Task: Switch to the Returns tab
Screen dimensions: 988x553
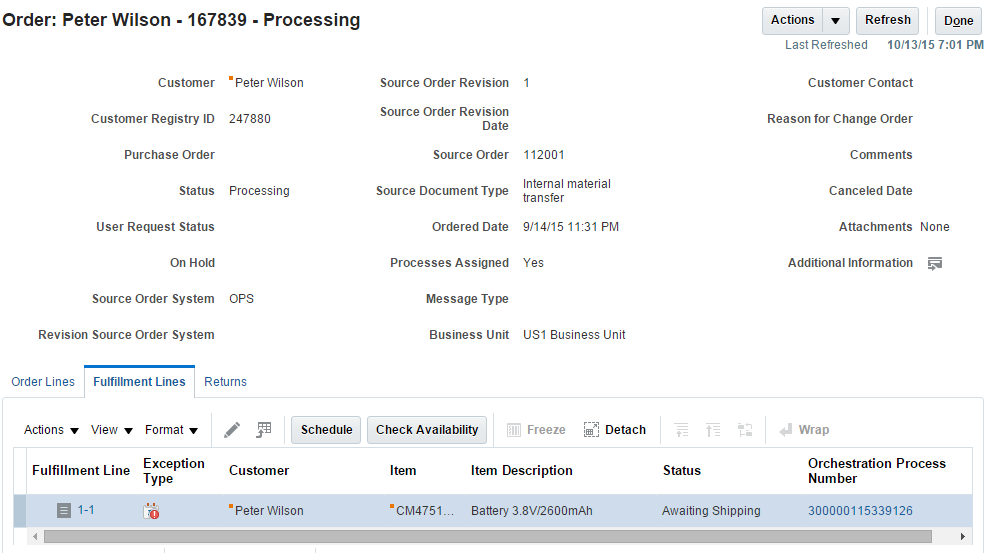Action: click(x=225, y=382)
